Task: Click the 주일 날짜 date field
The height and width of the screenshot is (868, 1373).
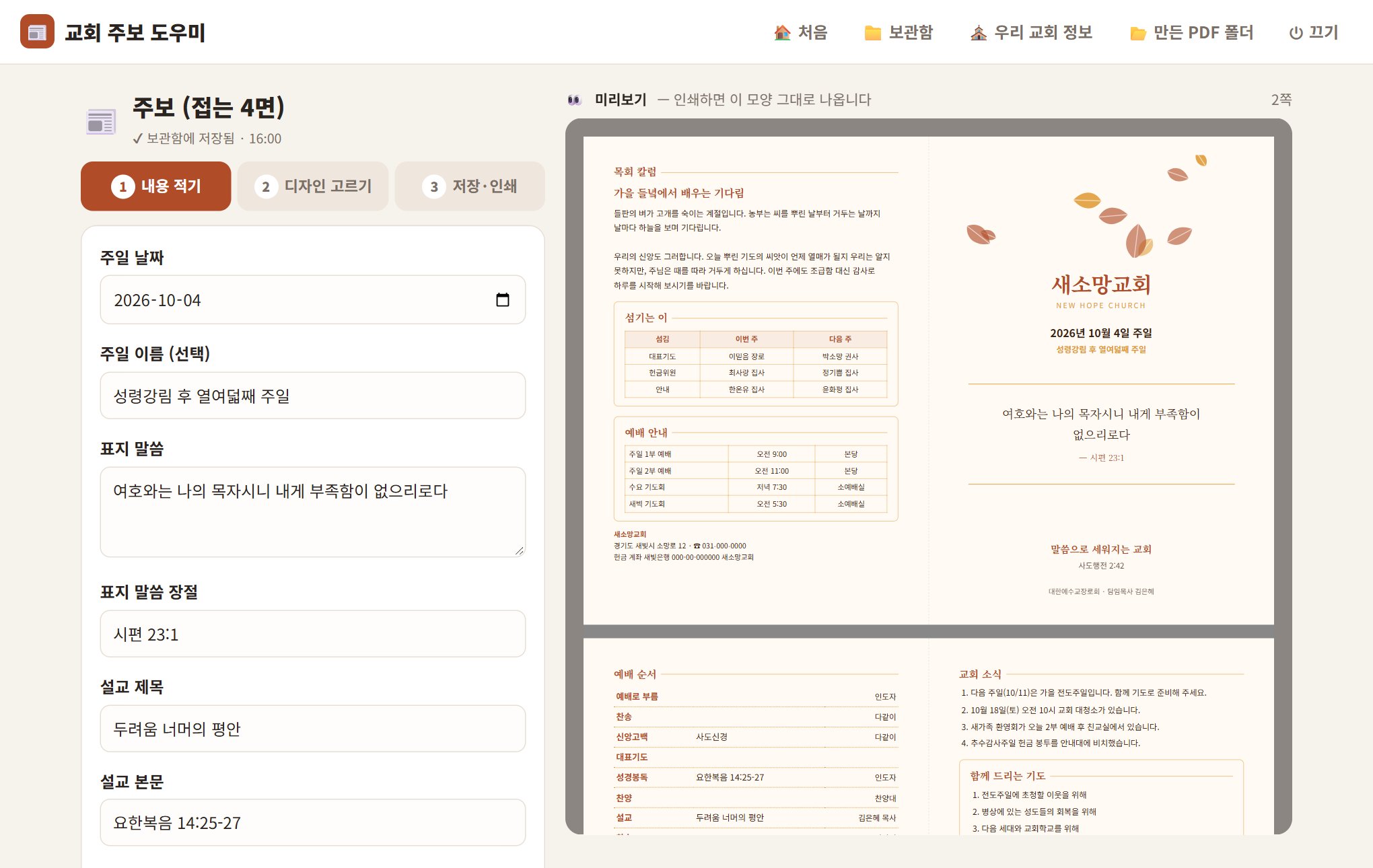Action: pyautogui.click(x=313, y=299)
